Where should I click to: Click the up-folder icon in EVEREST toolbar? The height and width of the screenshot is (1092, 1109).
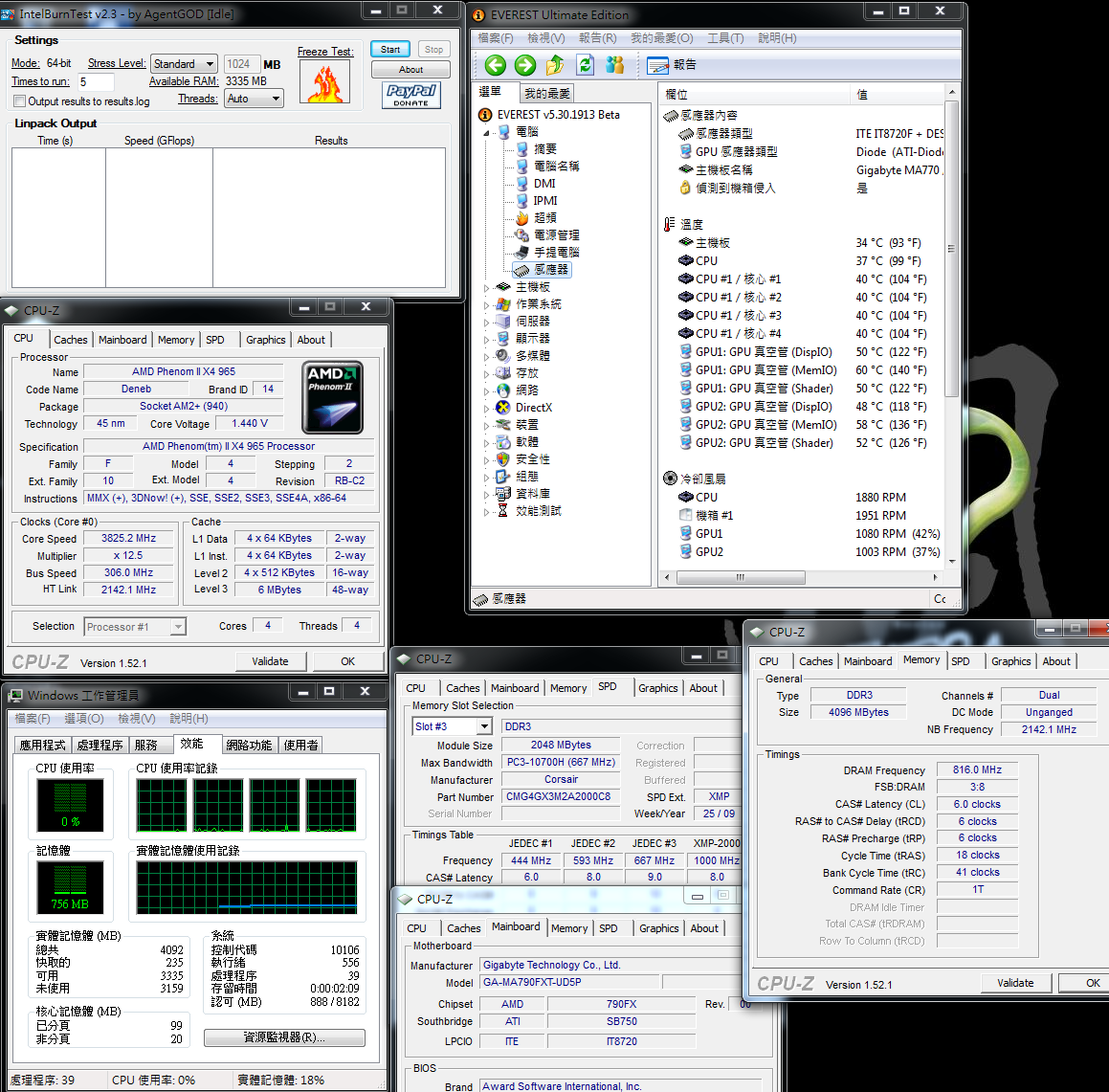(x=555, y=65)
